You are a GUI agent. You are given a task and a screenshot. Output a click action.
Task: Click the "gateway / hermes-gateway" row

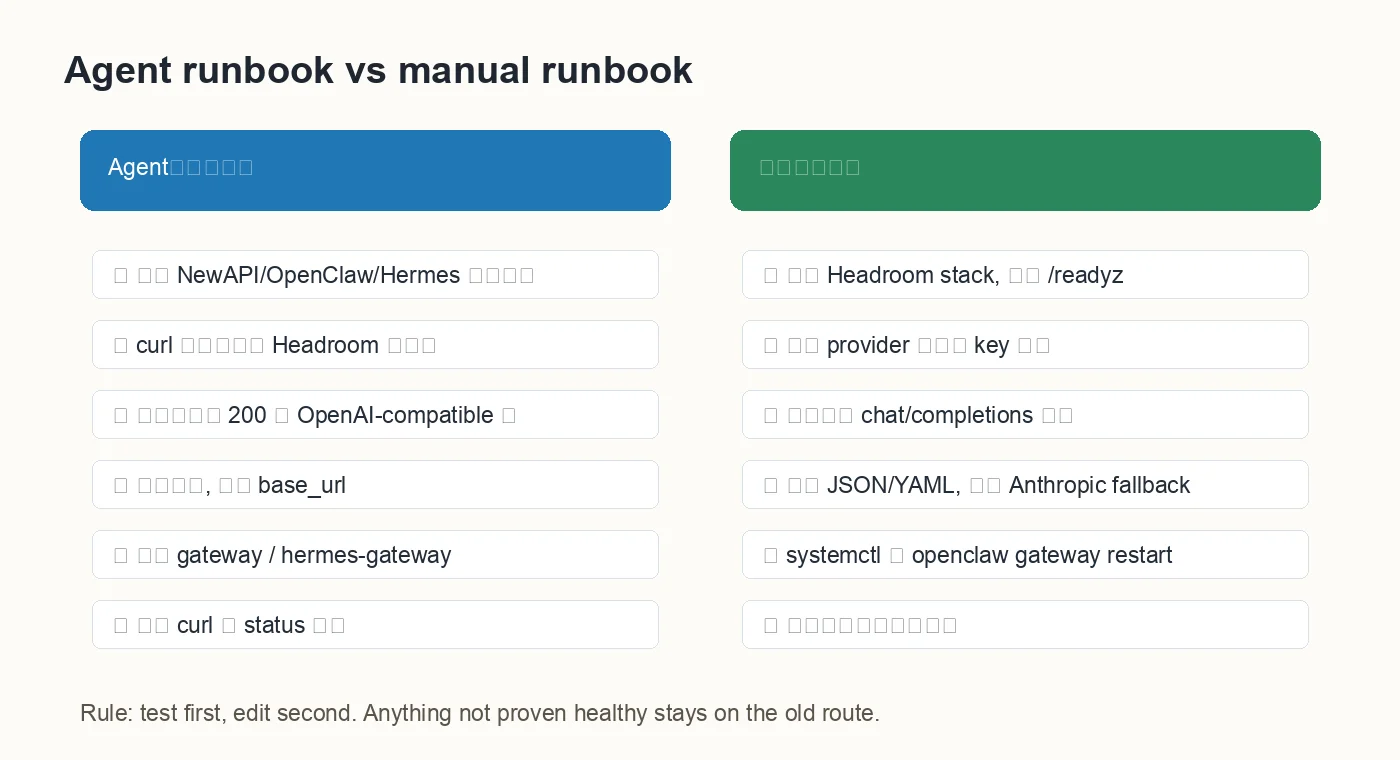pos(375,554)
